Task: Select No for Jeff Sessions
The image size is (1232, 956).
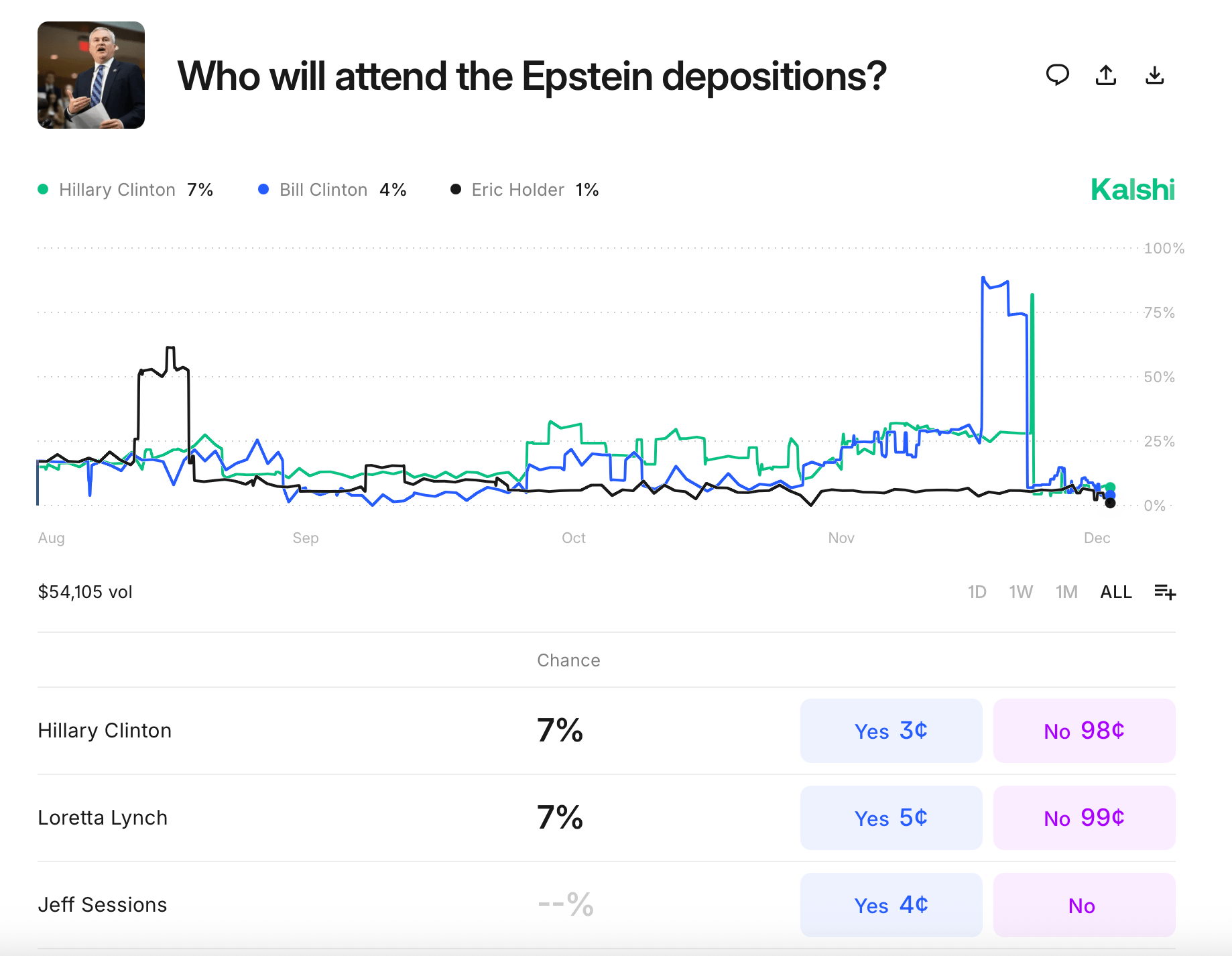Action: point(1084,905)
